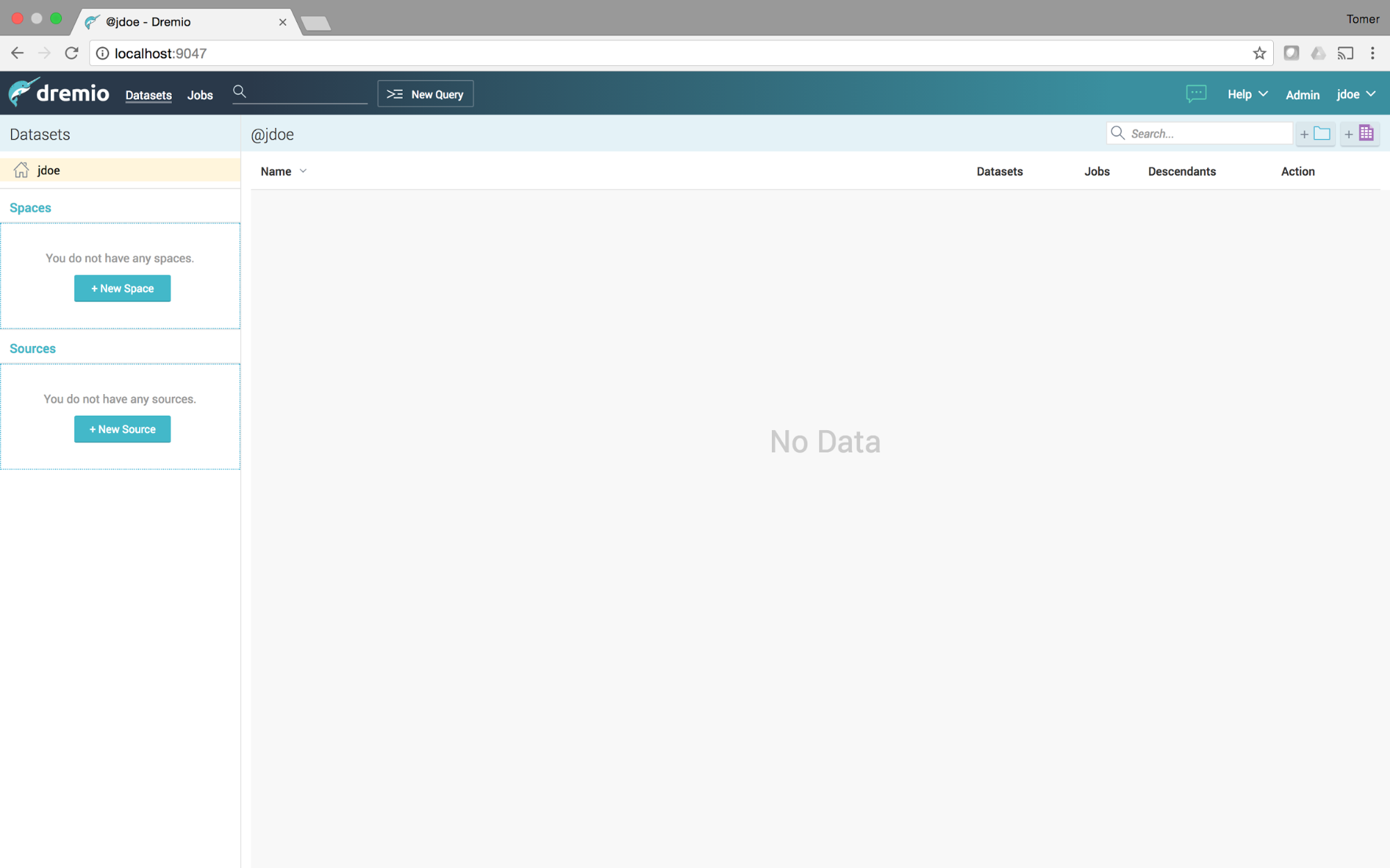Click the add new dataset icon

pos(1359,133)
